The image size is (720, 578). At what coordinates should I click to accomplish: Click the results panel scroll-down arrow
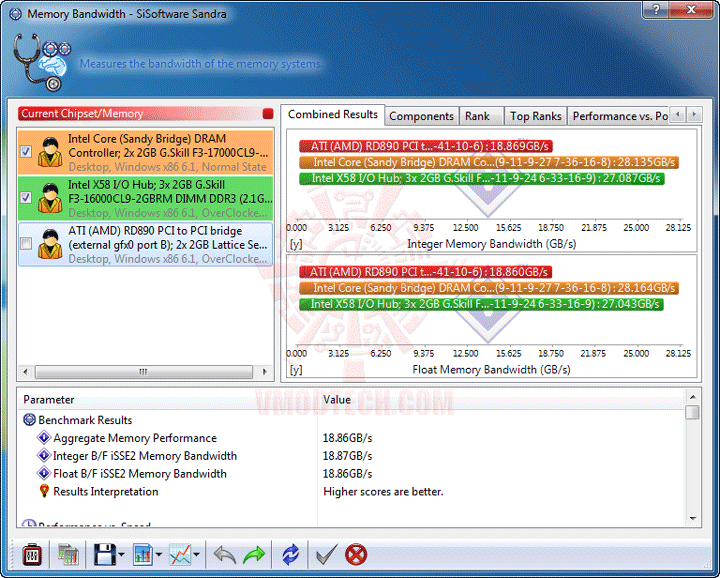pyautogui.click(x=693, y=519)
